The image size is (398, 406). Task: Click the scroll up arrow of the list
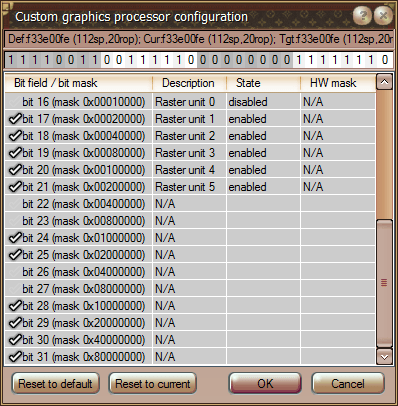coord(384,82)
